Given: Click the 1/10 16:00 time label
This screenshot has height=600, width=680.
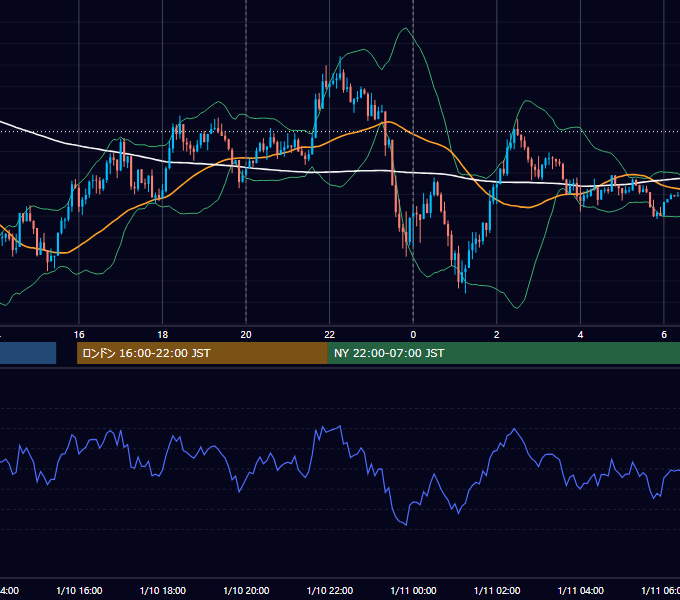Looking at the screenshot, I should click(79, 590).
